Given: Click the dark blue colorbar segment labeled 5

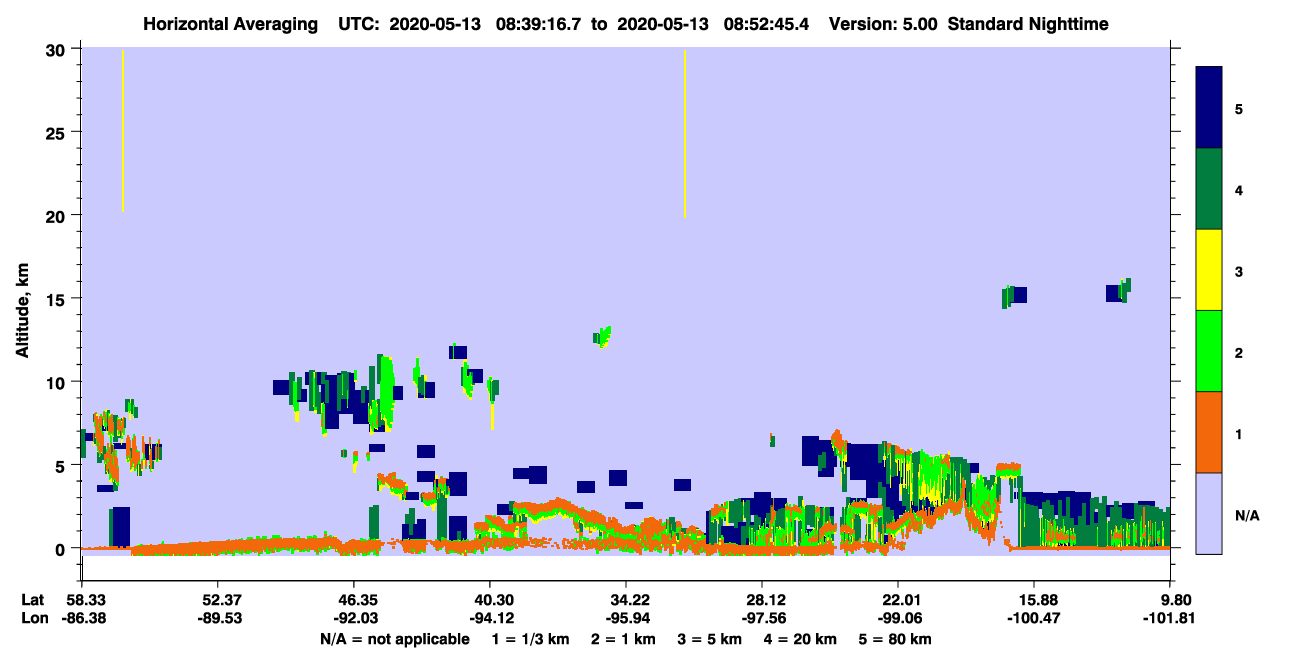Looking at the screenshot, I should click(x=1209, y=108).
